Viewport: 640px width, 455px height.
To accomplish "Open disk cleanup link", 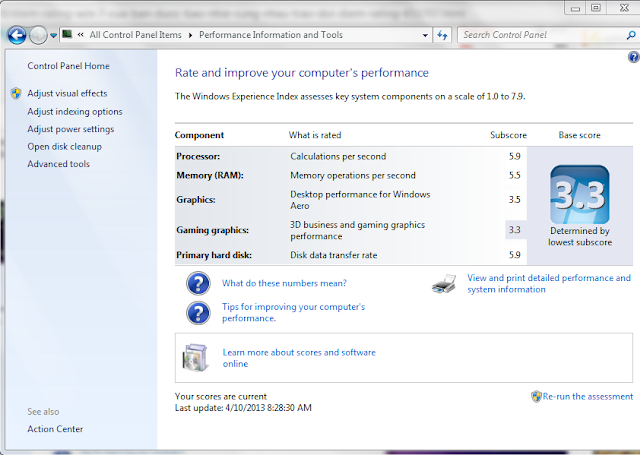I will (x=64, y=146).
